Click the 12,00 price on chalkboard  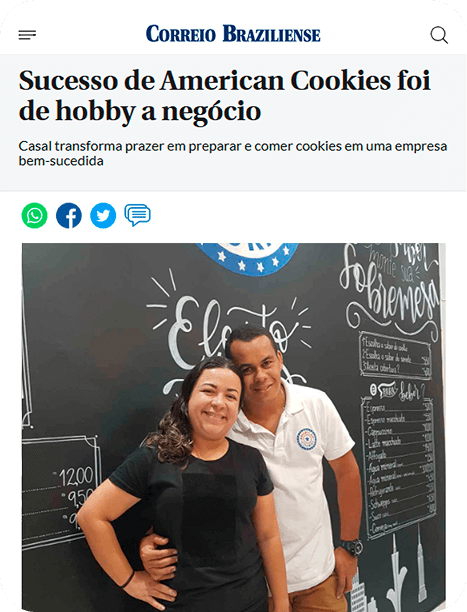pyautogui.click(x=76, y=477)
